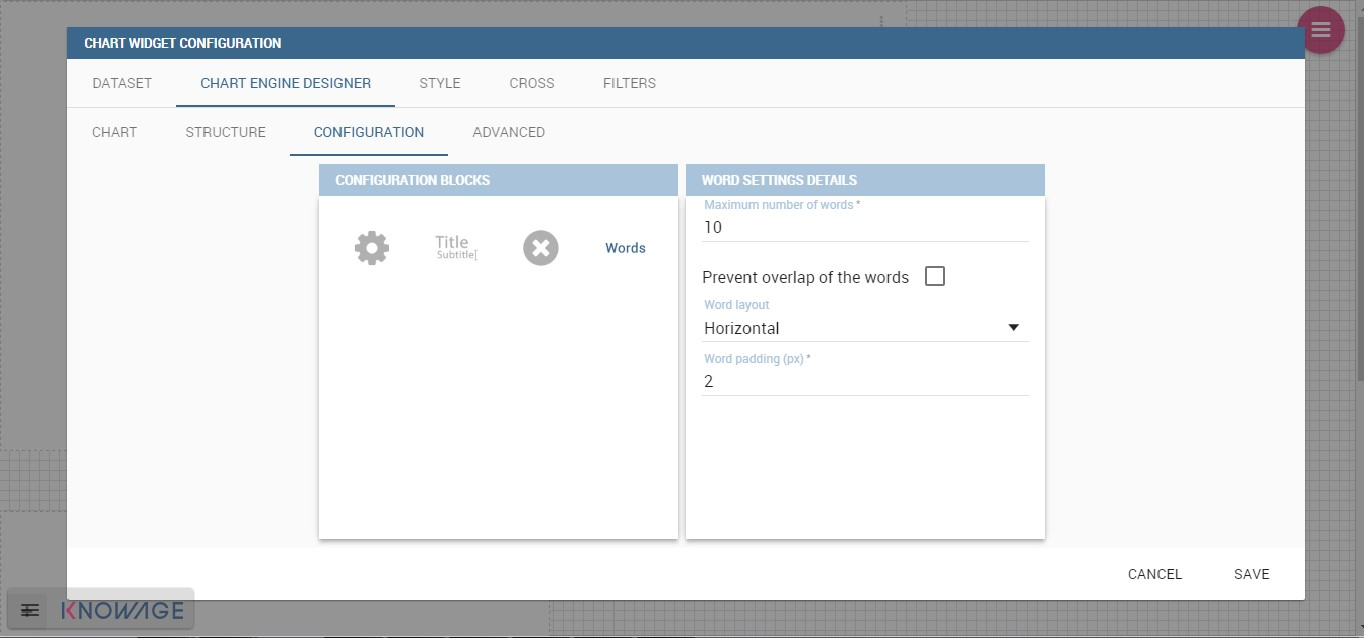Viewport: 1364px width, 638px height.
Task: Click the Knowage logo
Action: (123, 610)
